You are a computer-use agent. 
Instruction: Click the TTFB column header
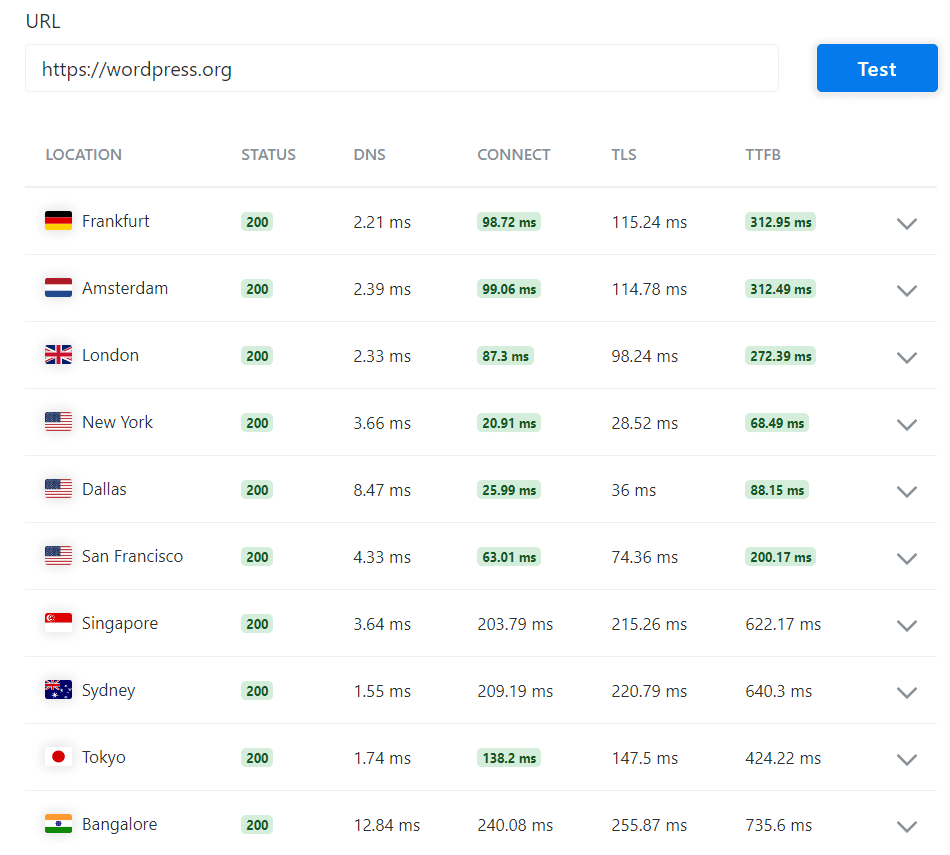tap(762, 155)
